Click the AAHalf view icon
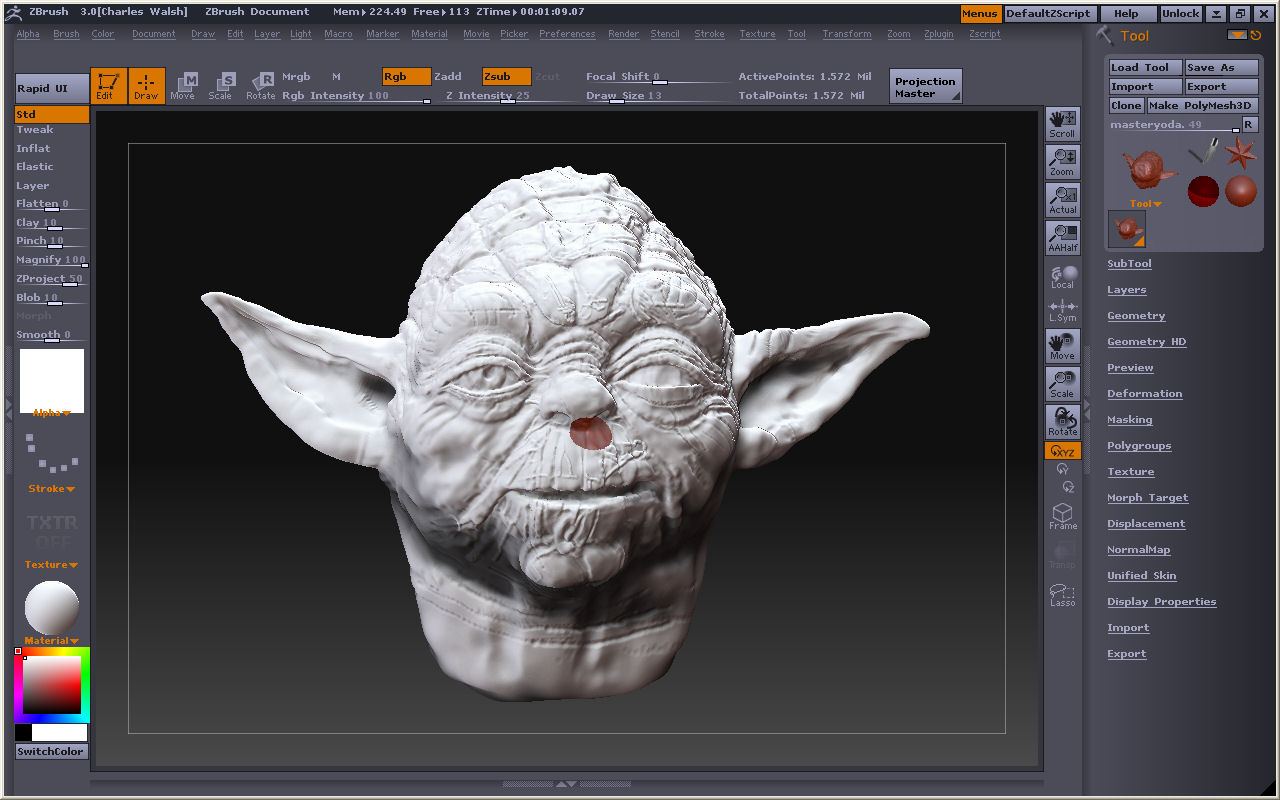Image resolution: width=1280 pixels, height=800 pixels. point(1062,238)
